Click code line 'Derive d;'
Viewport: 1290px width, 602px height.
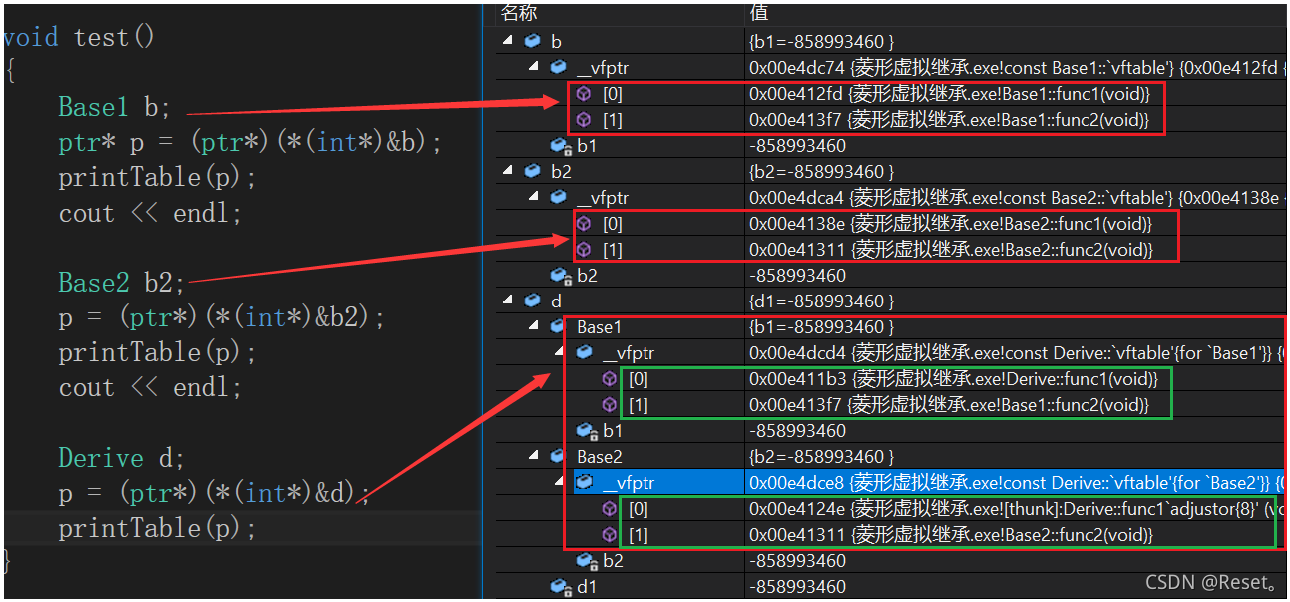tap(122, 458)
